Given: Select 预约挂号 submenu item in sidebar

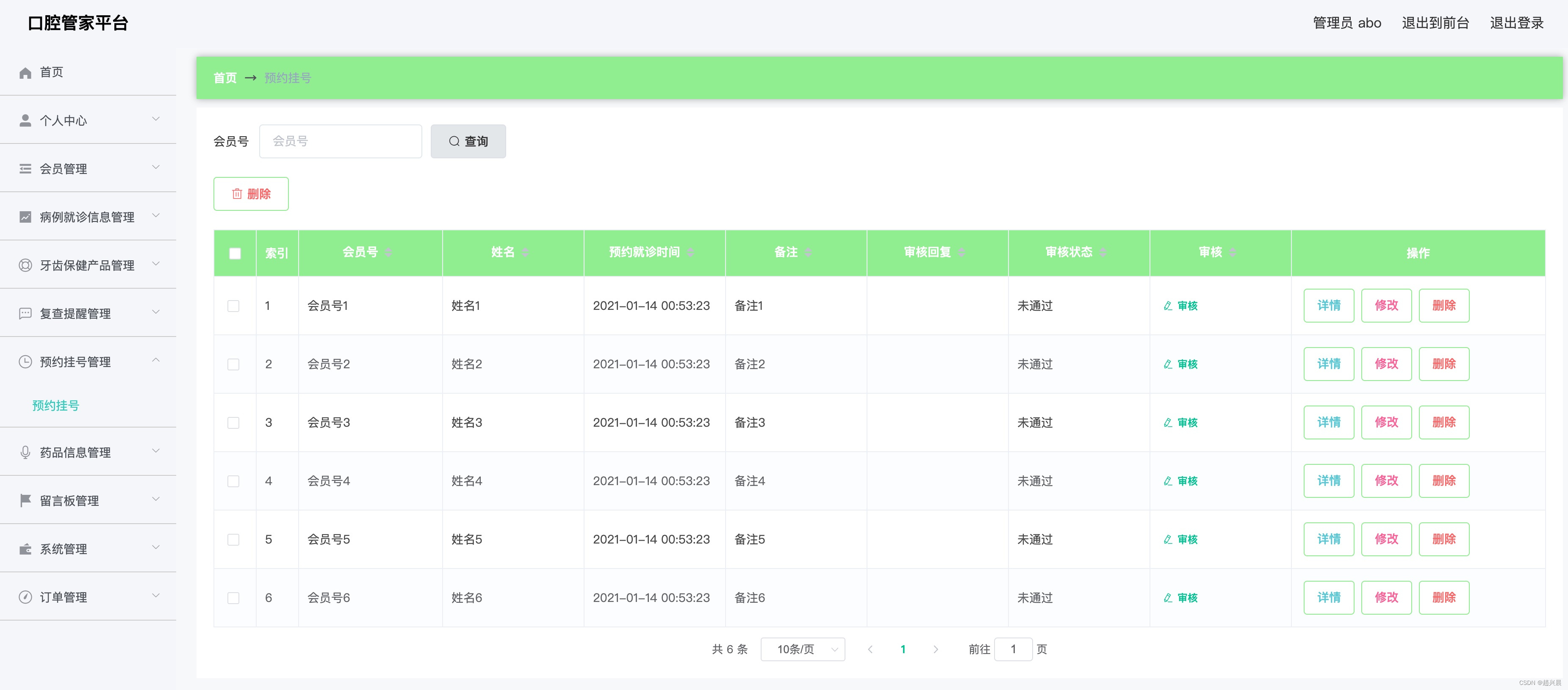Looking at the screenshot, I should pos(55,405).
